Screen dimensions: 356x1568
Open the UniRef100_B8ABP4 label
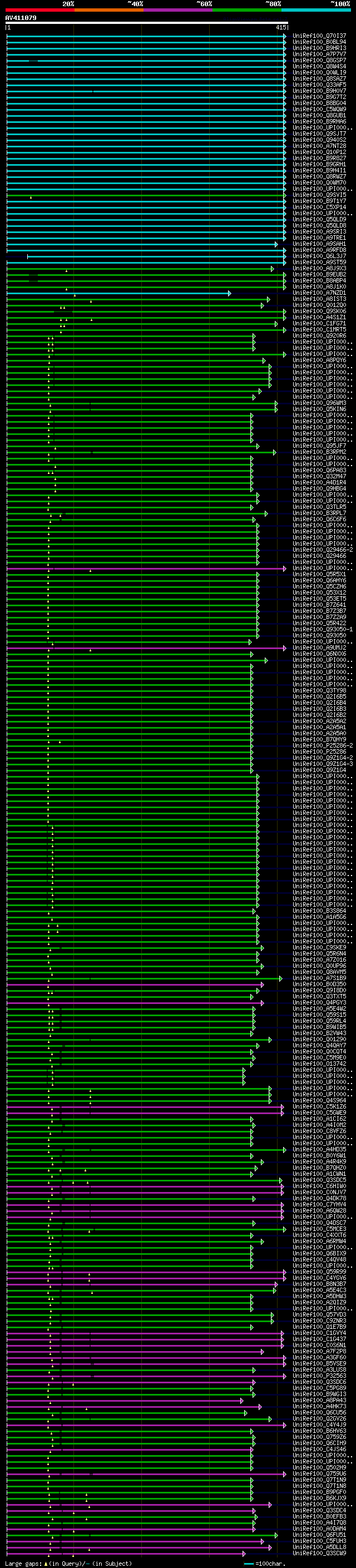pyautogui.click(x=319, y=280)
